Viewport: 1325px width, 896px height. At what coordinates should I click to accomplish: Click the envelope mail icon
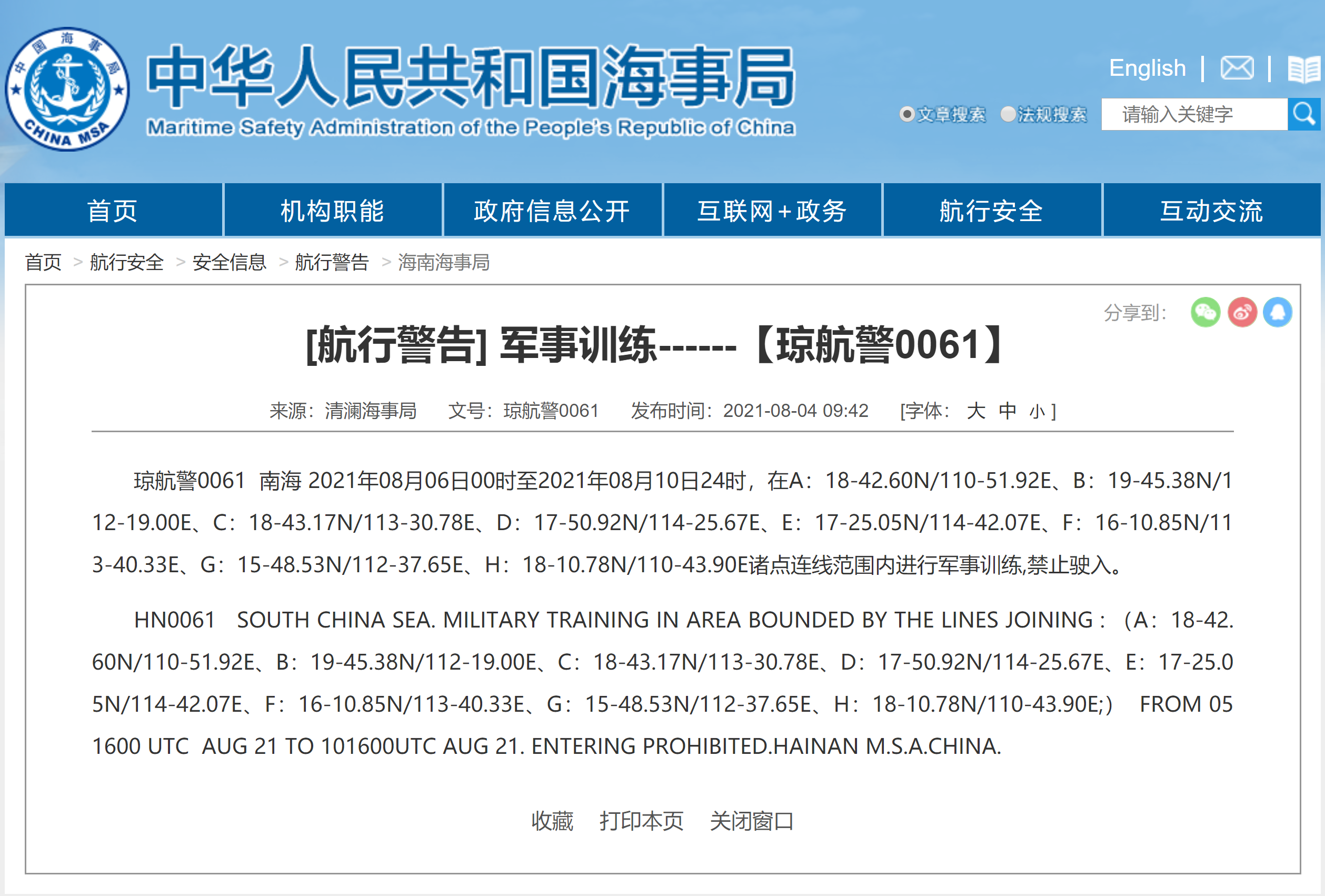[x=1237, y=68]
